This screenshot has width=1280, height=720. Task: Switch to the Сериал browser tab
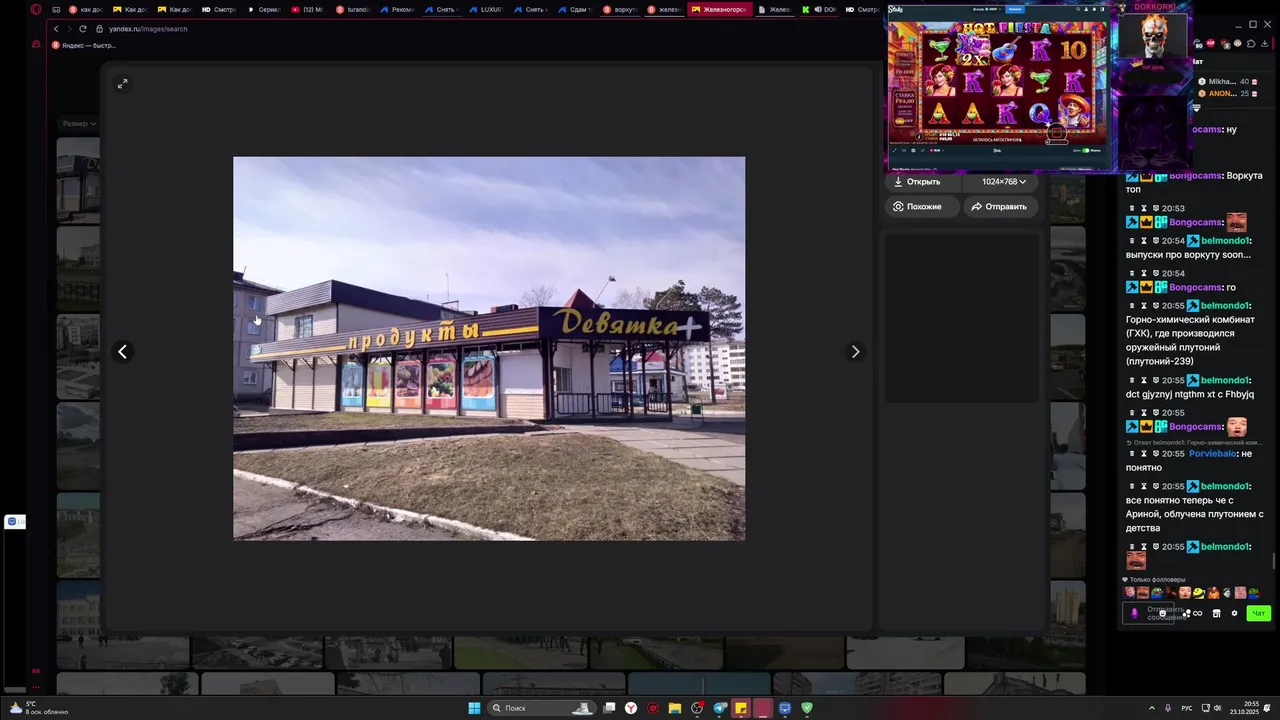point(264,9)
